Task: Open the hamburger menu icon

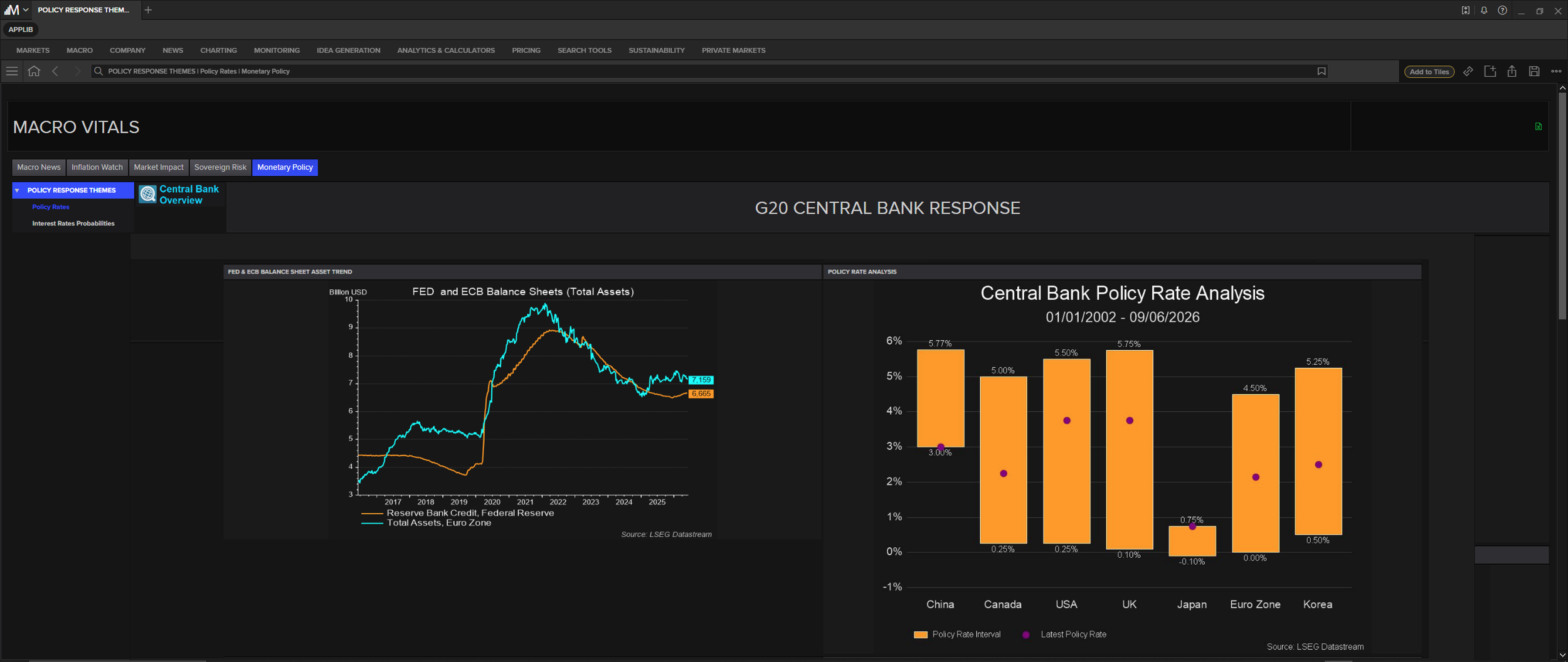Action: pyautogui.click(x=12, y=71)
